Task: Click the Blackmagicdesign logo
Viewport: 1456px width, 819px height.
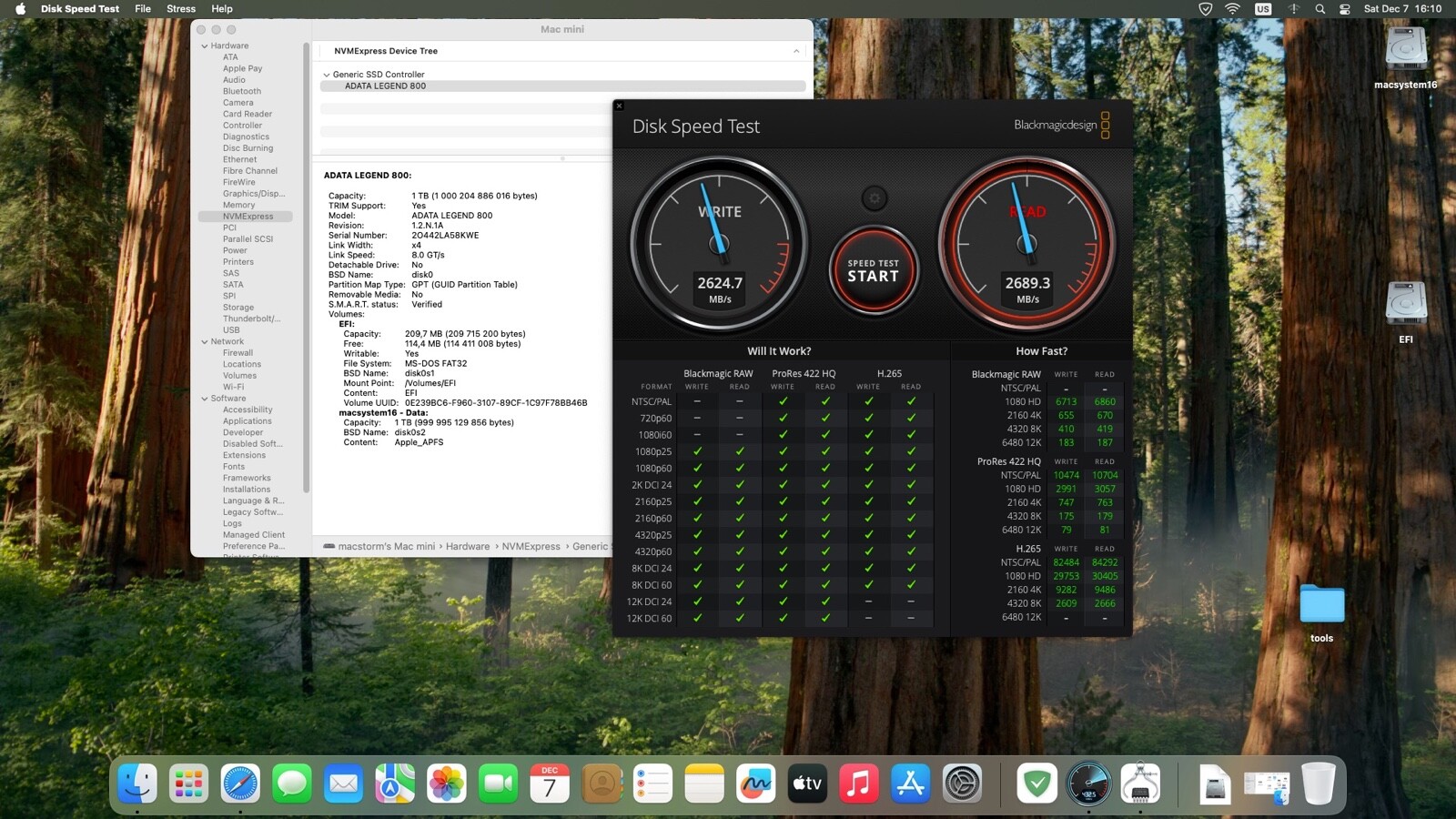Action: tap(1062, 126)
